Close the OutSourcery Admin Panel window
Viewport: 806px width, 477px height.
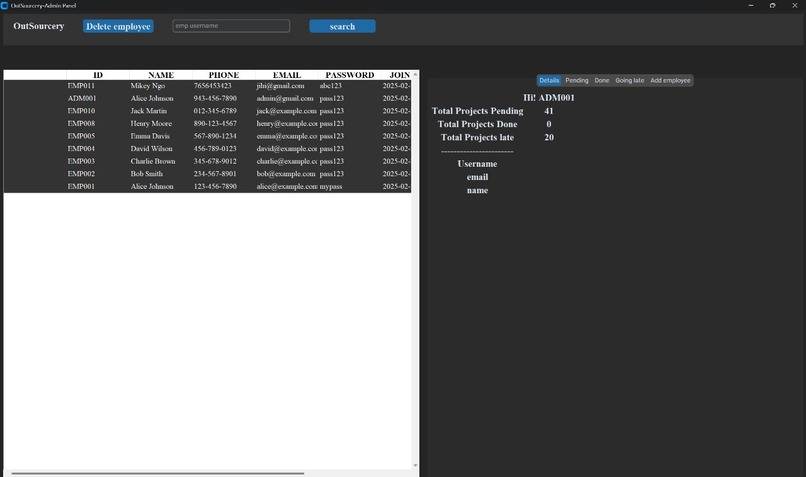coord(794,6)
